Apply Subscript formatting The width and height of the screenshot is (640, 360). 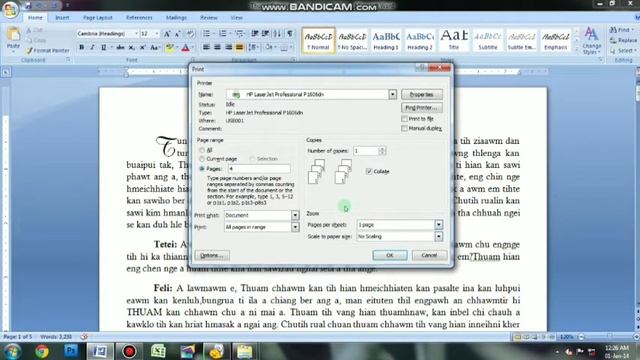[x=131, y=47]
